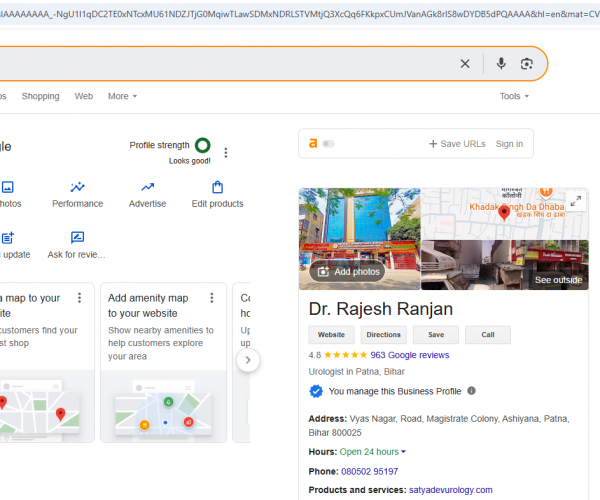The height and width of the screenshot is (500, 600).
Task: Click the 'Ask for revie...' label
Action: [x=77, y=254]
